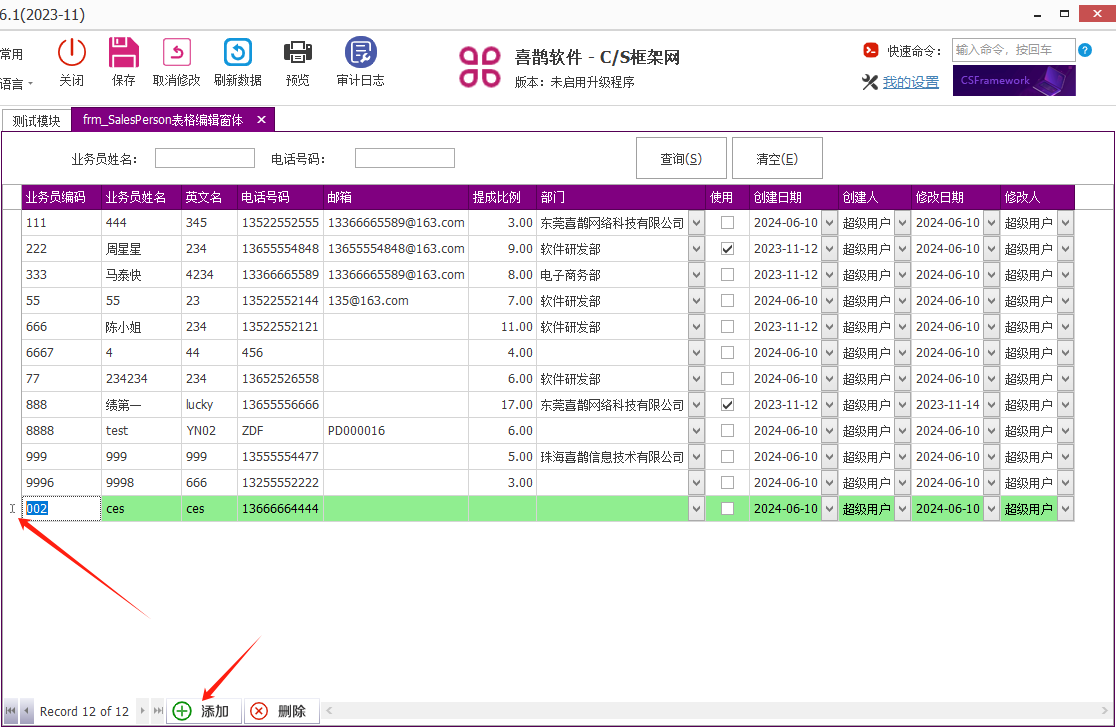The image size is (1116, 728).
Task: Open 部门 dropdown for row 111
Action: coord(696,223)
